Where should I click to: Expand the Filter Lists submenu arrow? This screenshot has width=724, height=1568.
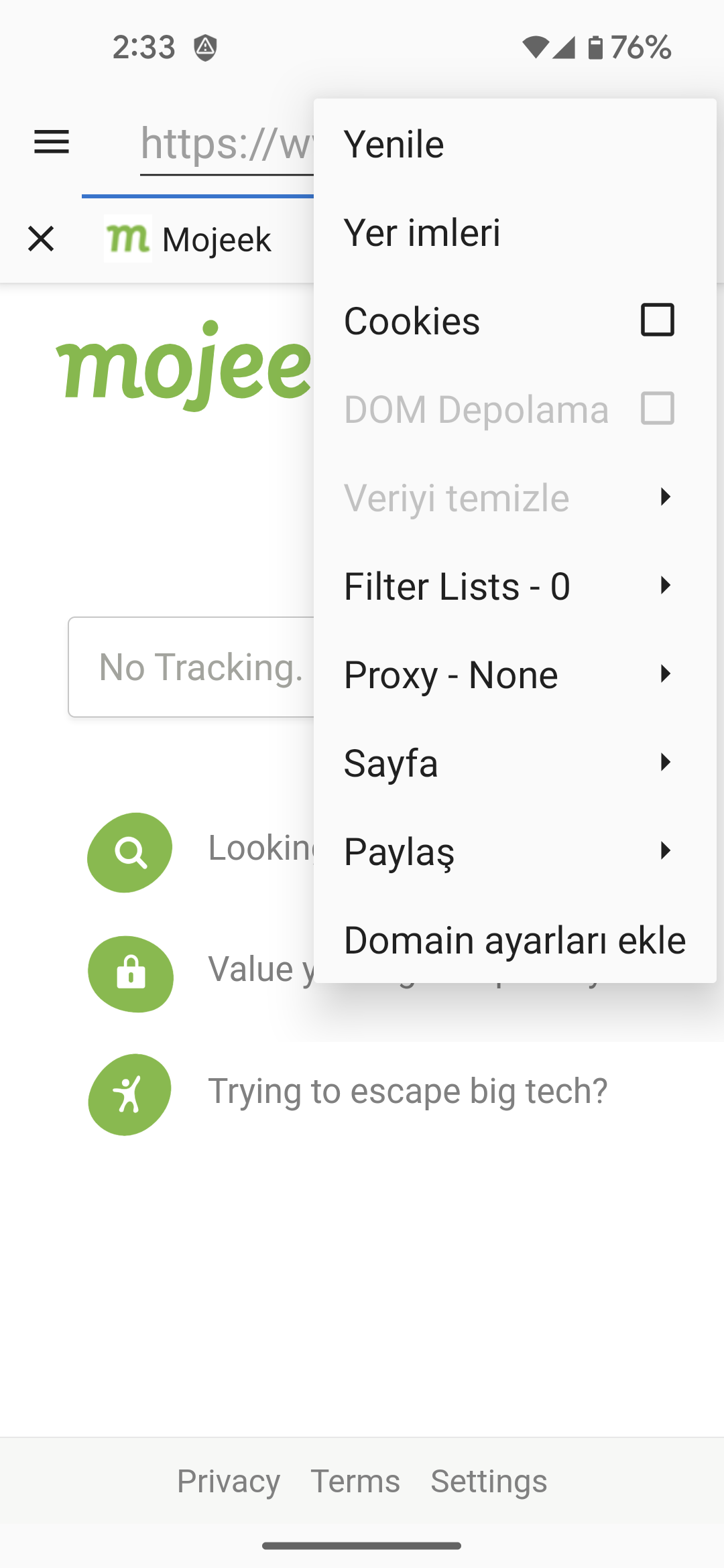click(x=665, y=586)
